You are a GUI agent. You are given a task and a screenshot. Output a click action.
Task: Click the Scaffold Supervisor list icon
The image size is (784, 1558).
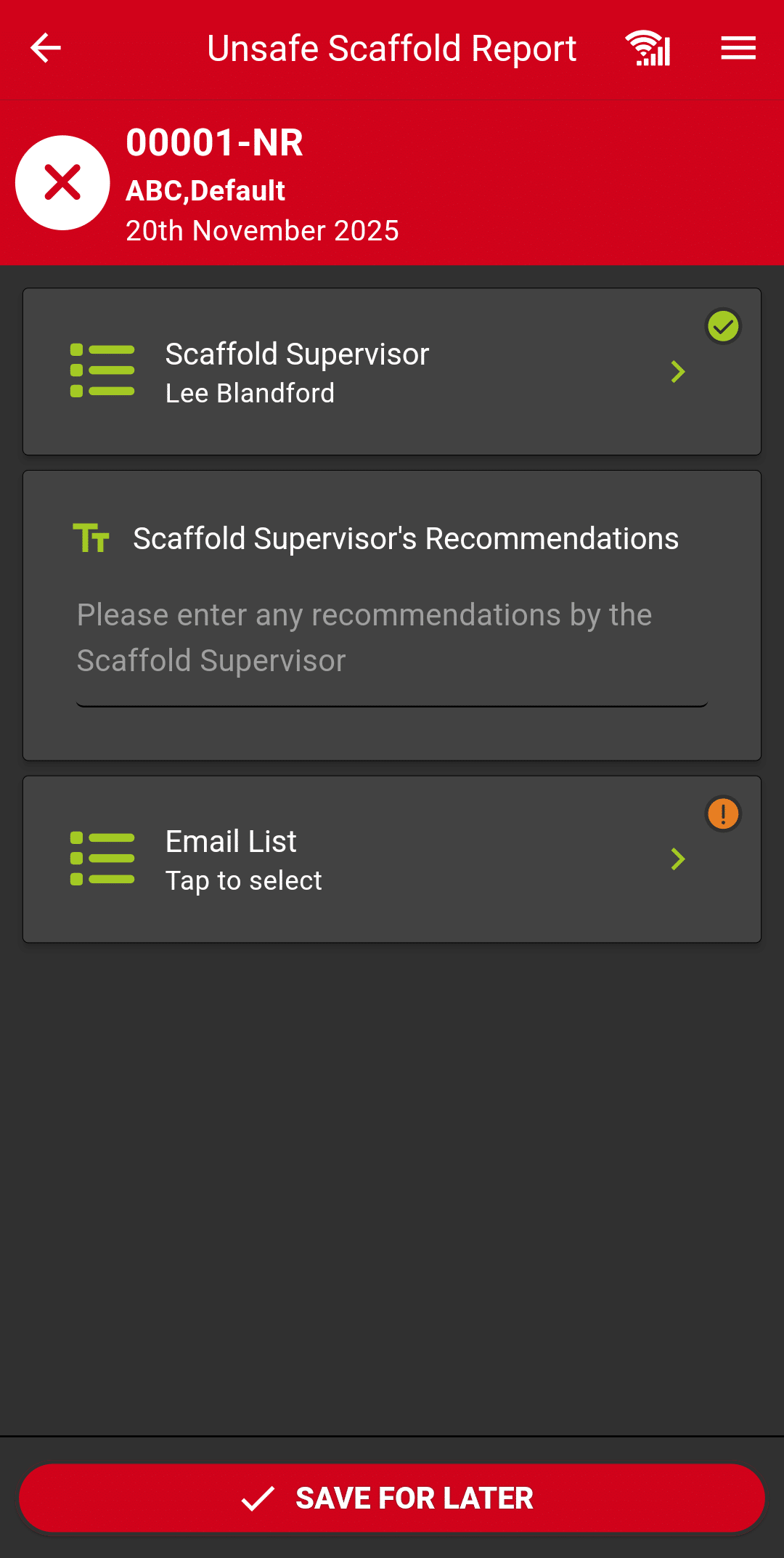pyautogui.click(x=102, y=371)
